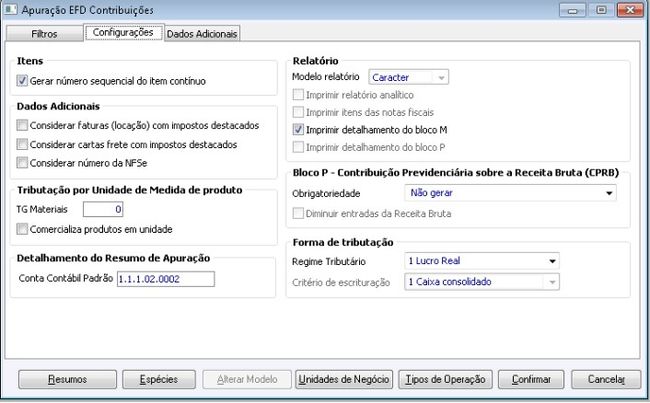This screenshot has width=650, height=403.
Task: Click the application icon in title bar
Action: (x=10, y=10)
